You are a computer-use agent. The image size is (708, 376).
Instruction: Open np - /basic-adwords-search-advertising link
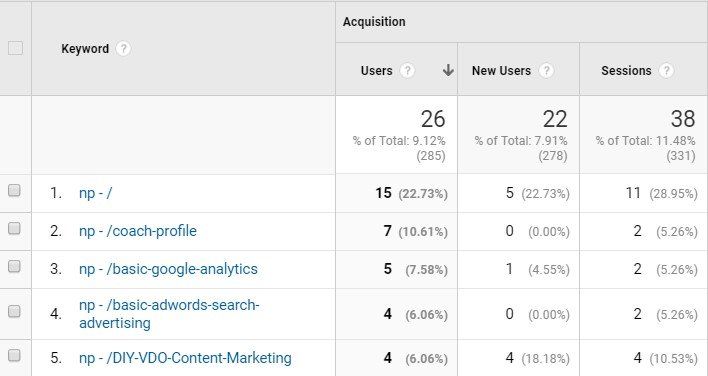click(x=169, y=314)
